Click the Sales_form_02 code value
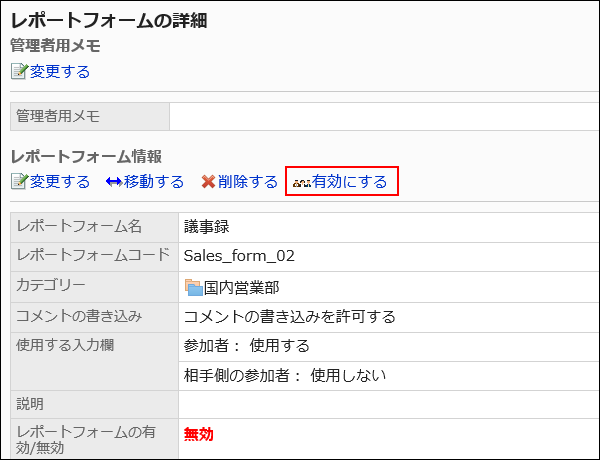600x460 pixels. (x=239, y=256)
